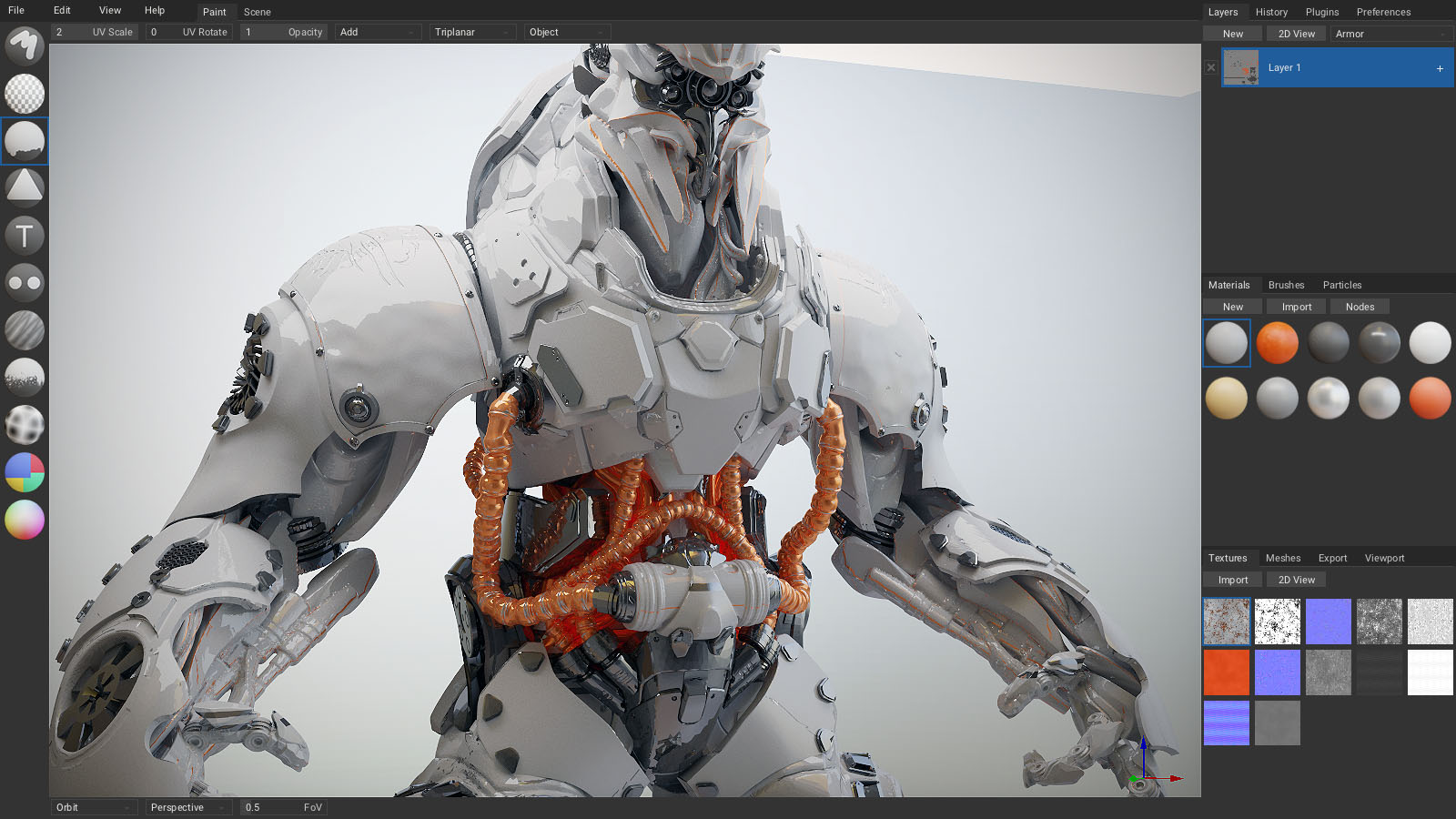Screen dimensions: 1456x819
Task: Expand the Armor mesh selector dropdown
Action: (1390, 33)
